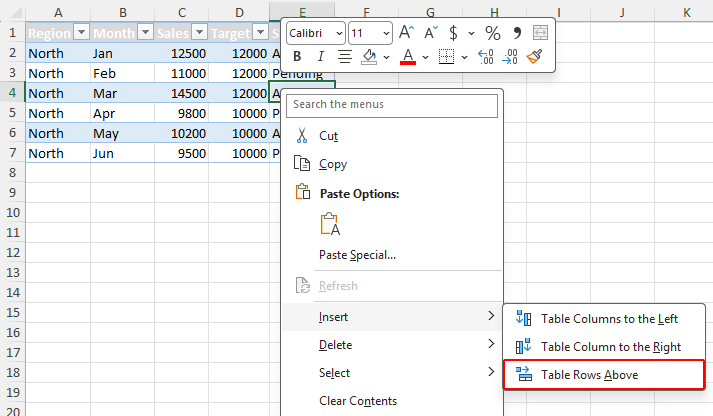Click cell with sales value 11000
Screen dimensions: 713x416
(x=181, y=73)
